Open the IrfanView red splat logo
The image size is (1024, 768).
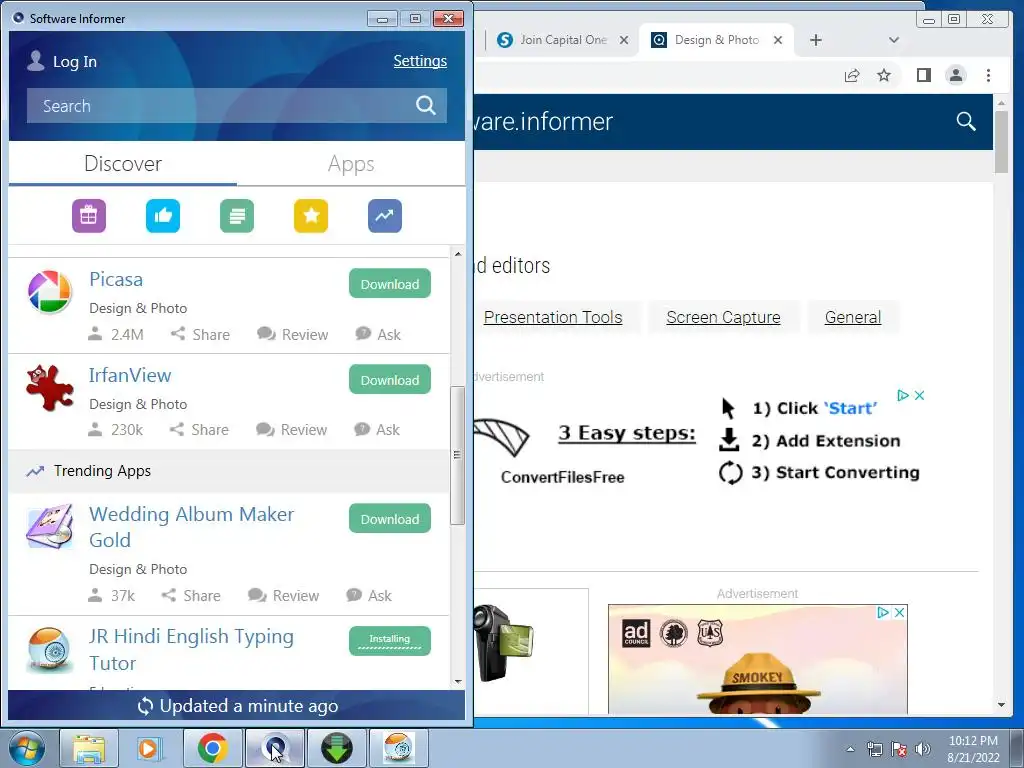50,387
